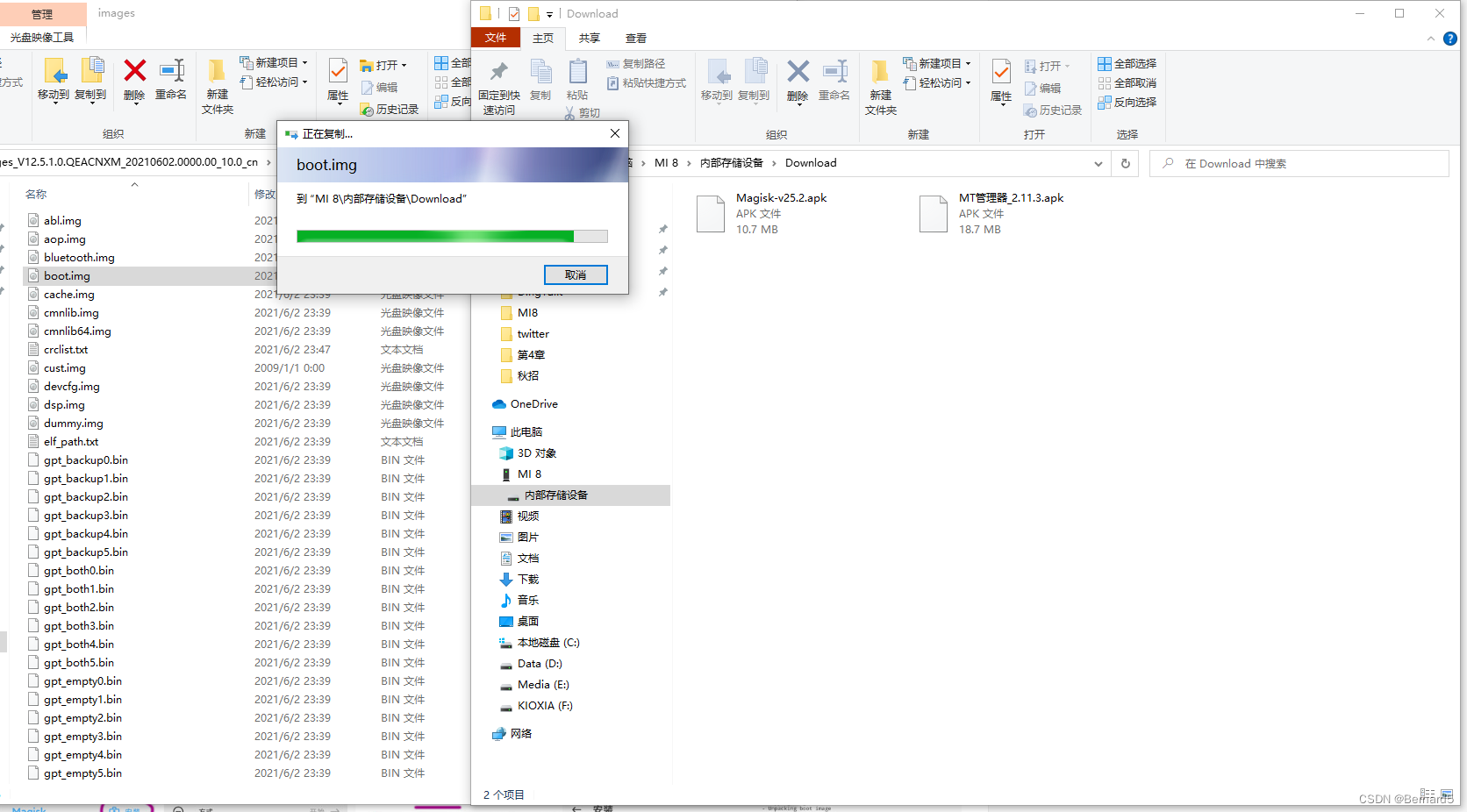Select Network in navigation pane
Viewport: 1467px width, 812px height.
[x=512, y=734]
